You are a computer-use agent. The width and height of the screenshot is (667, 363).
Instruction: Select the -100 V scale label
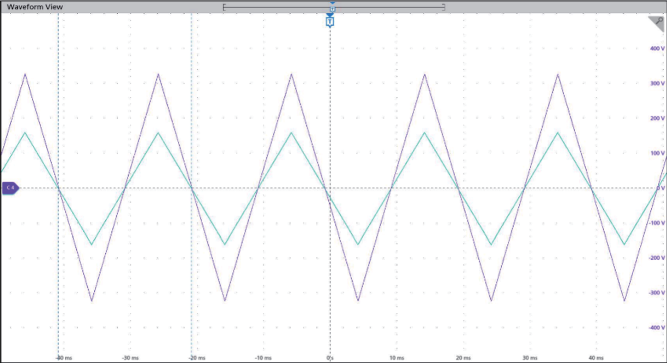click(656, 223)
